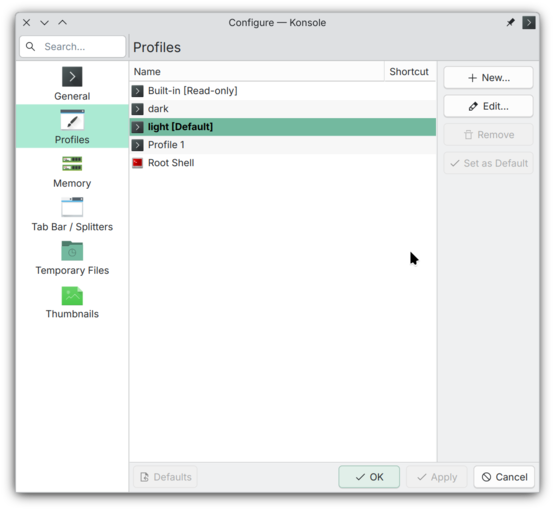Screen dimensions: 555x511
Task: Click the pin icon in title bar
Action: coord(510,23)
